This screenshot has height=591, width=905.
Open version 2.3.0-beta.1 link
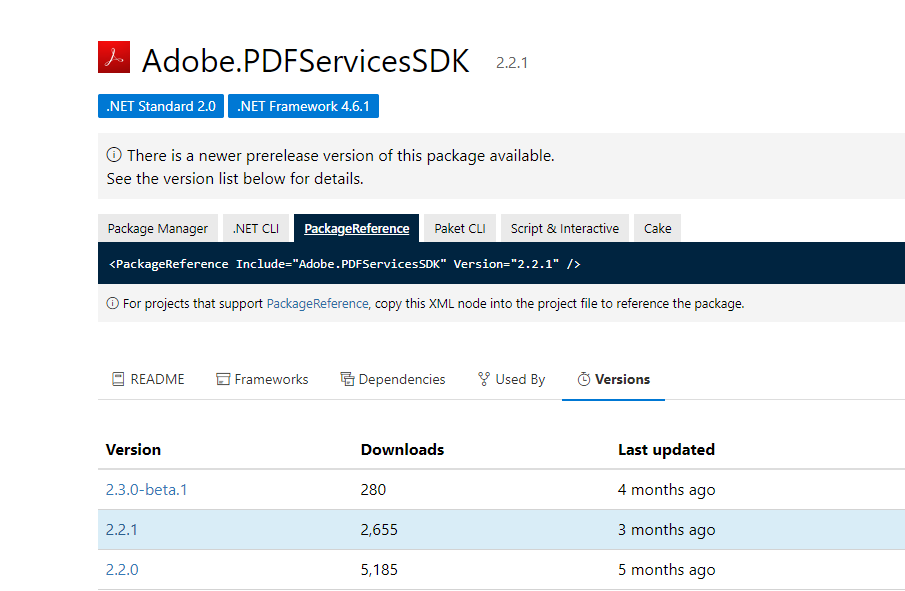pyautogui.click(x=146, y=489)
